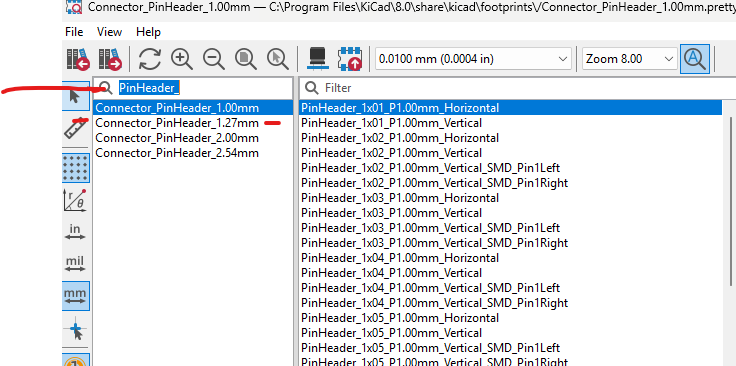The height and width of the screenshot is (366, 736).
Task: Click the refresh view icon
Action: [150, 59]
